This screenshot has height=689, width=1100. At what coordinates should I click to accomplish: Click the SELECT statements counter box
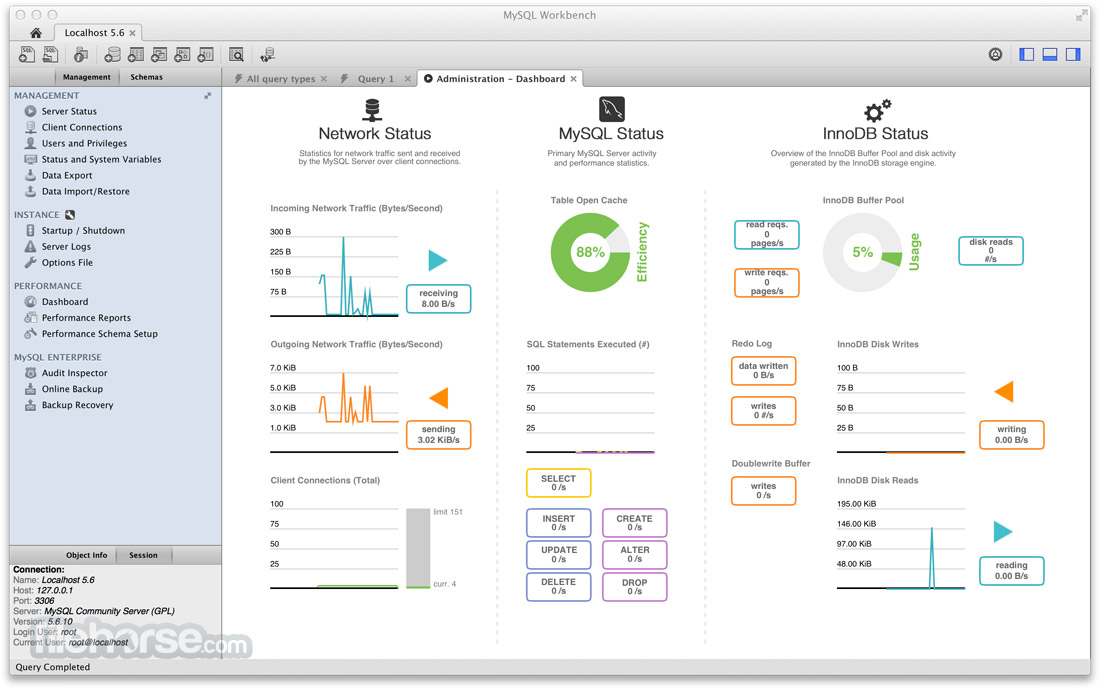click(x=558, y=483)
